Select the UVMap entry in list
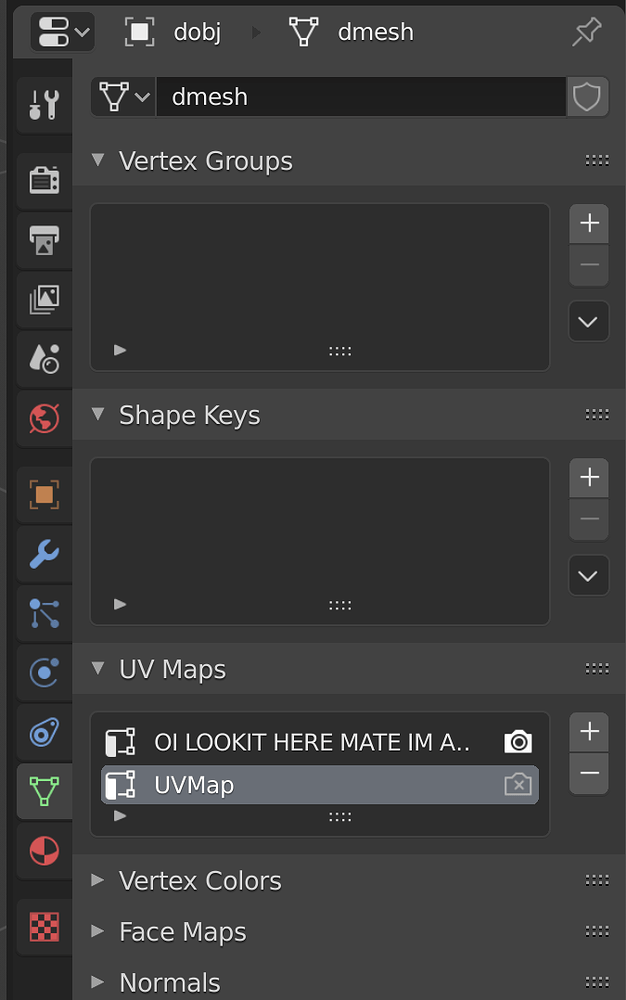 click(x=320, y=785)
